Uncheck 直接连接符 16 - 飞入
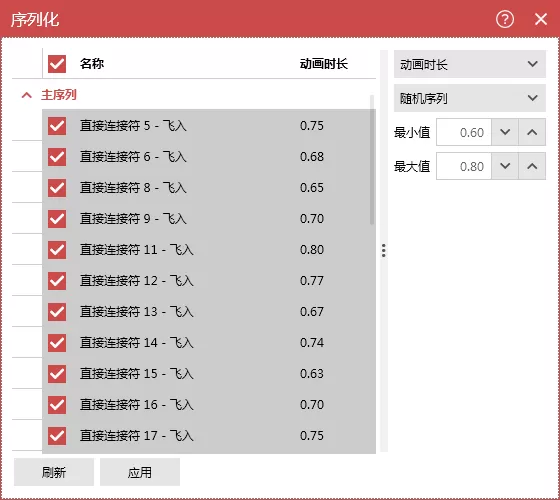 57,405
